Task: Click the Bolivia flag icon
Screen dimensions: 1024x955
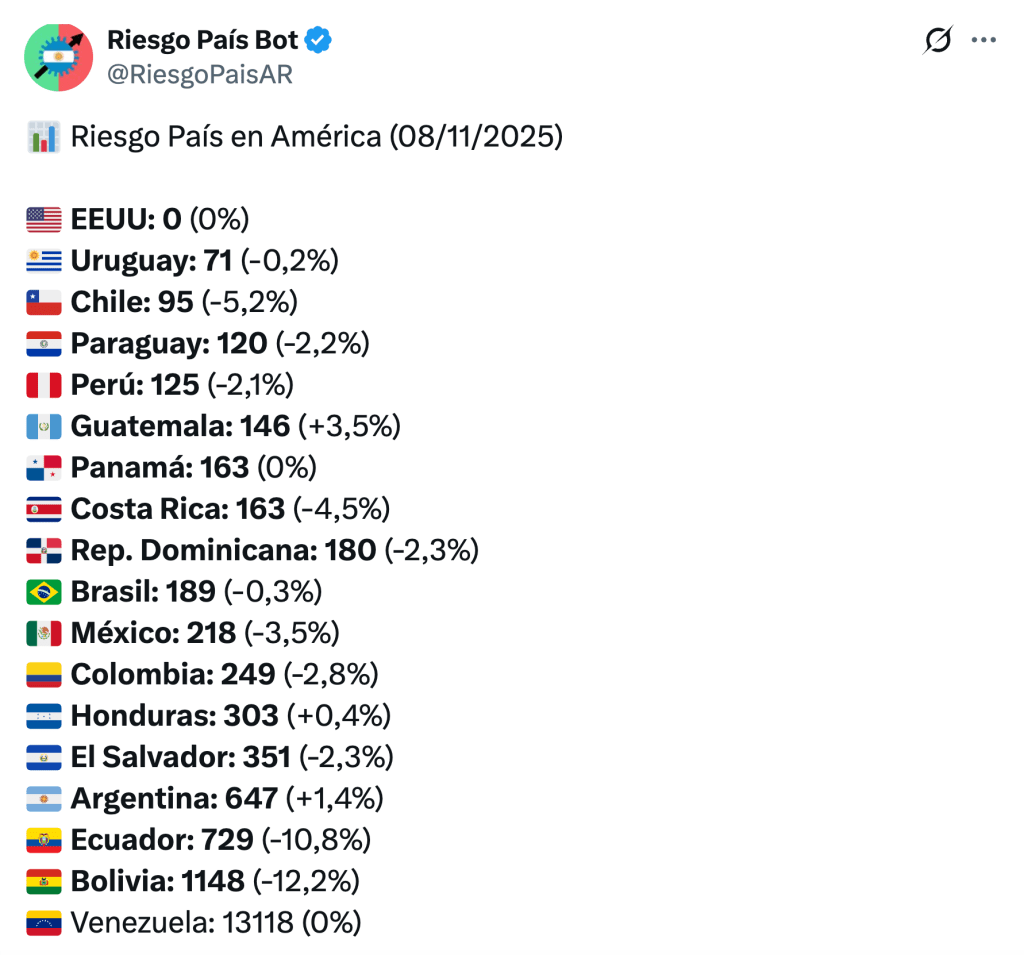Action: point(43,881)
